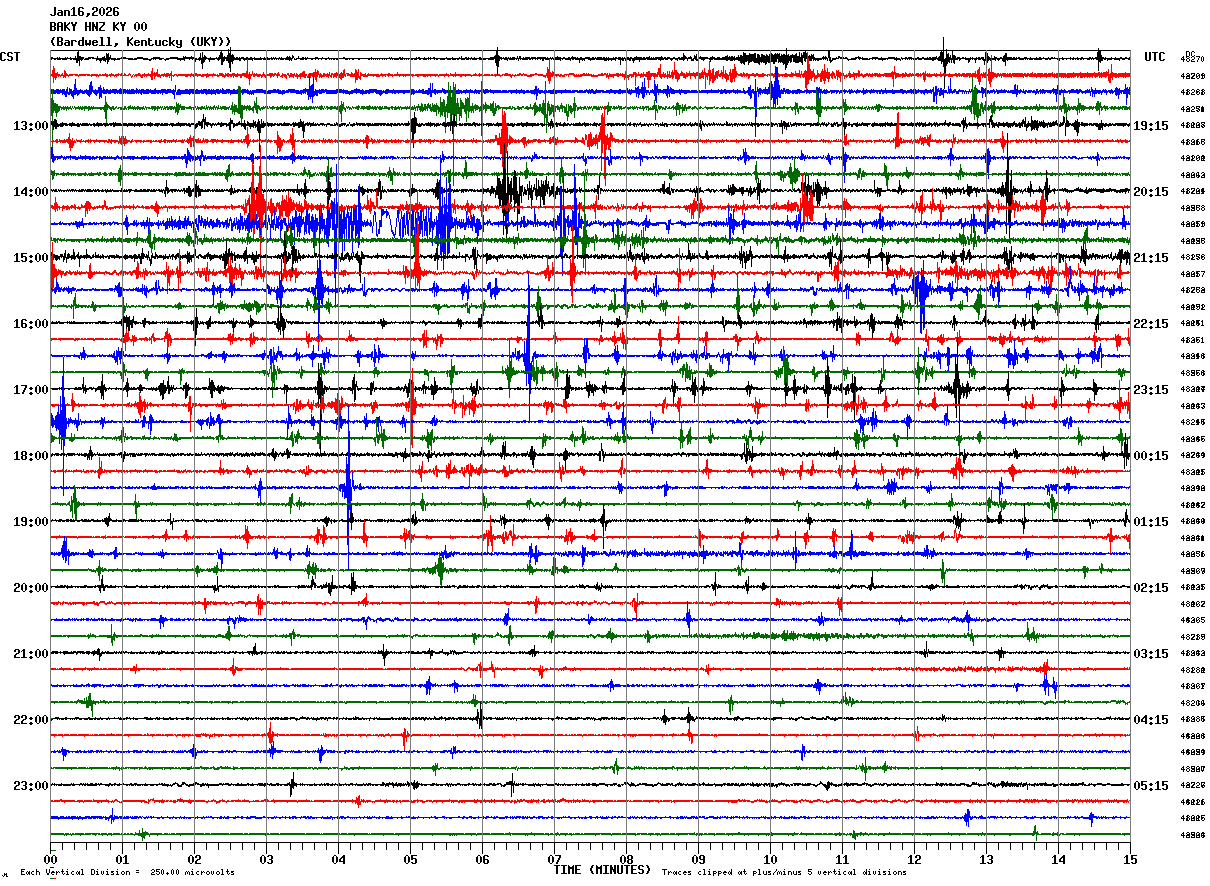This screenshot has height=886, width=1210.
Task: Select the 19:00 CST time label
Action: click(31, 522)
